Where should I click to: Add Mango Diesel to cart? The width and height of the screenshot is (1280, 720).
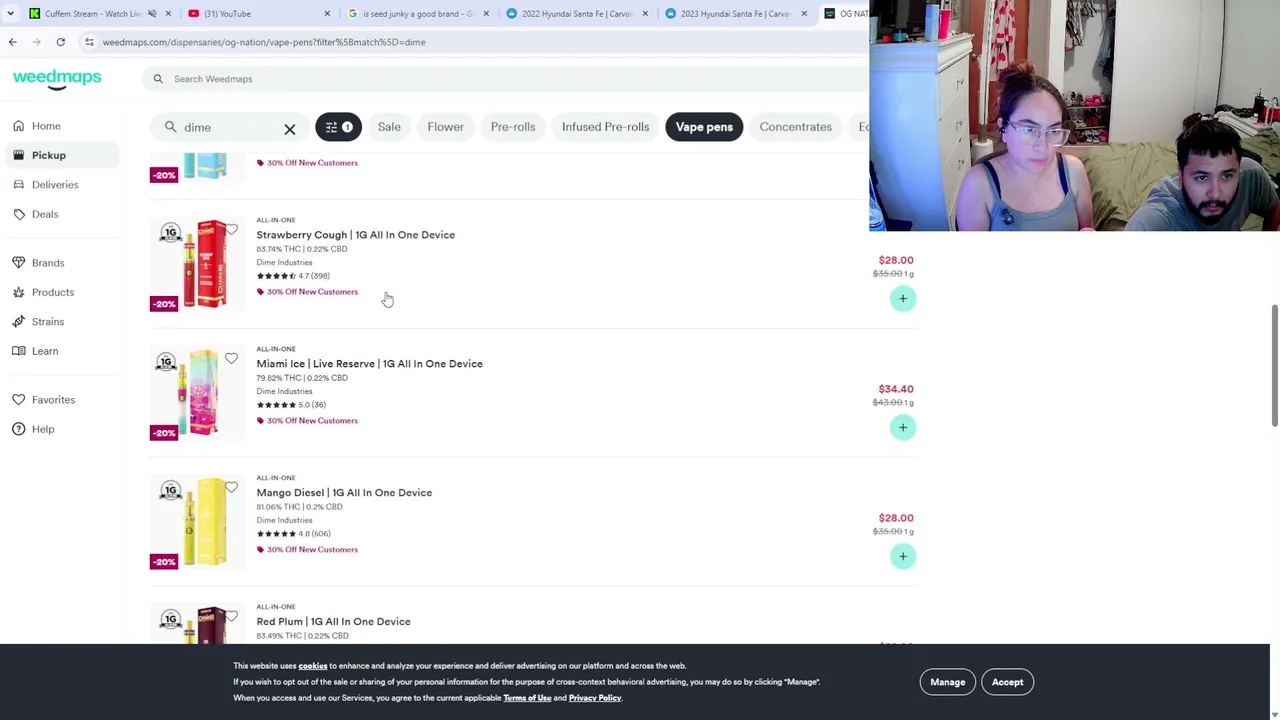(x=903, y=556)
